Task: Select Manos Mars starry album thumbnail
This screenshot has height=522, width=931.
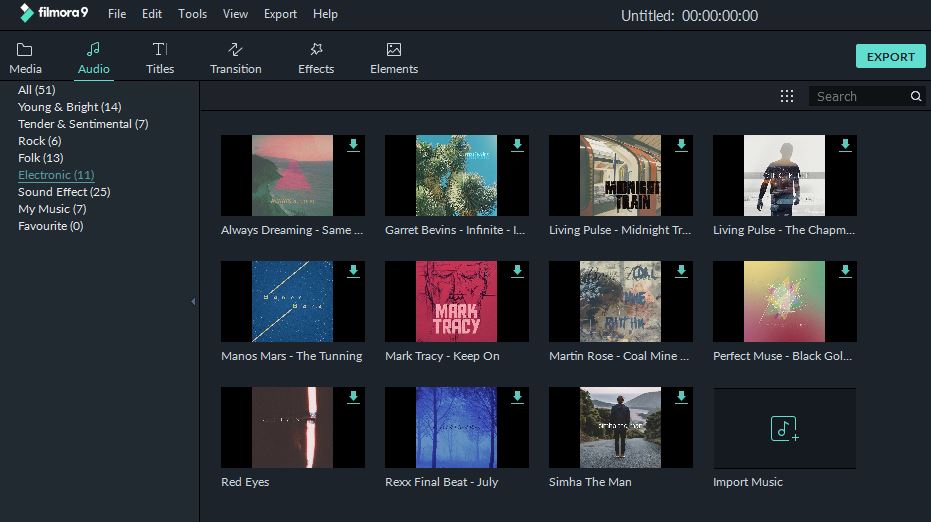Action: click(292, 301)
